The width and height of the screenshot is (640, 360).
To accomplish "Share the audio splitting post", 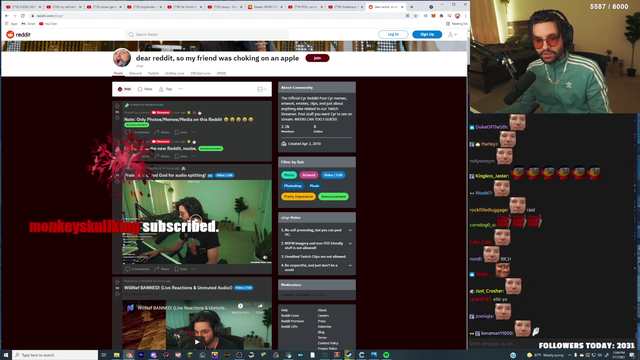I will 162,269.
